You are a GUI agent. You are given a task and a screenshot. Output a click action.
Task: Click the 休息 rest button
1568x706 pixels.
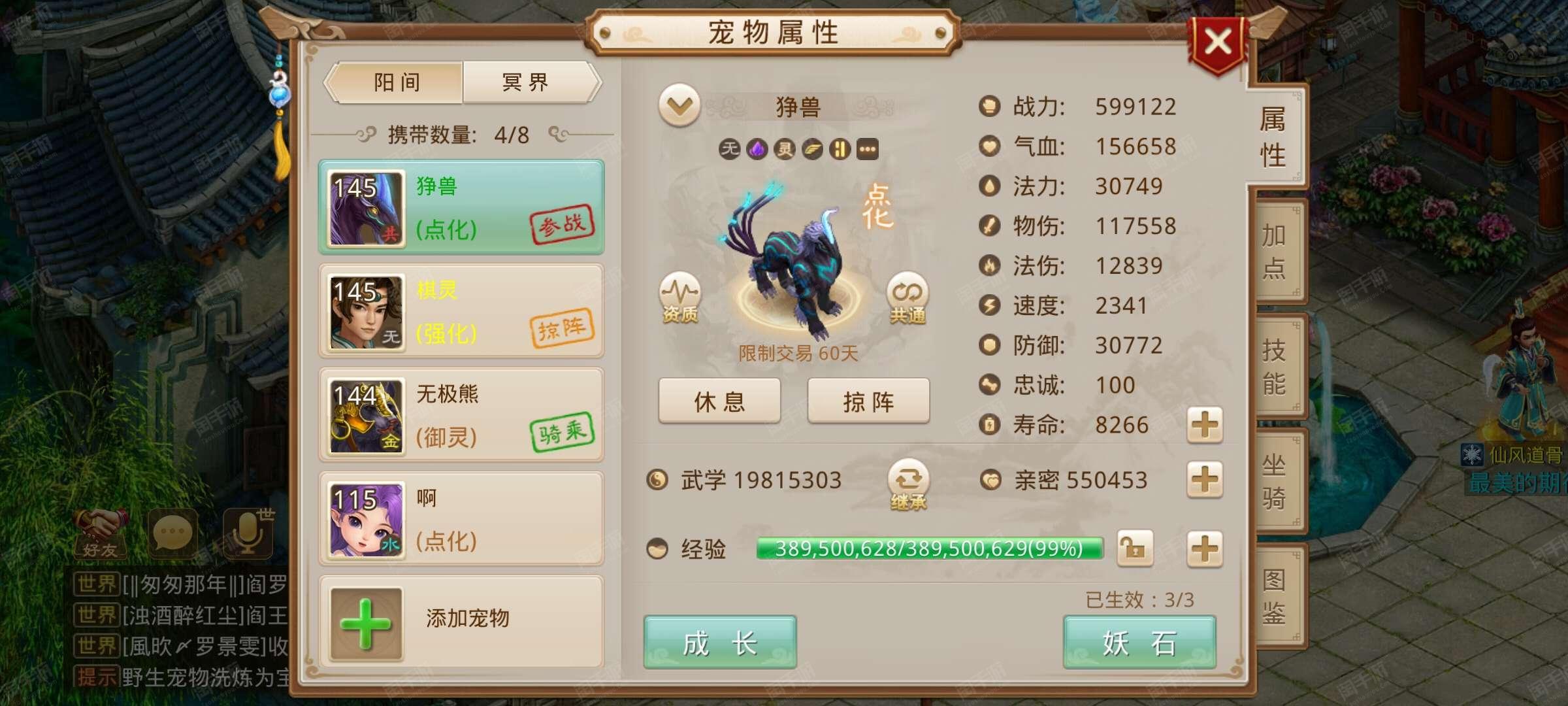pos(719,401)
